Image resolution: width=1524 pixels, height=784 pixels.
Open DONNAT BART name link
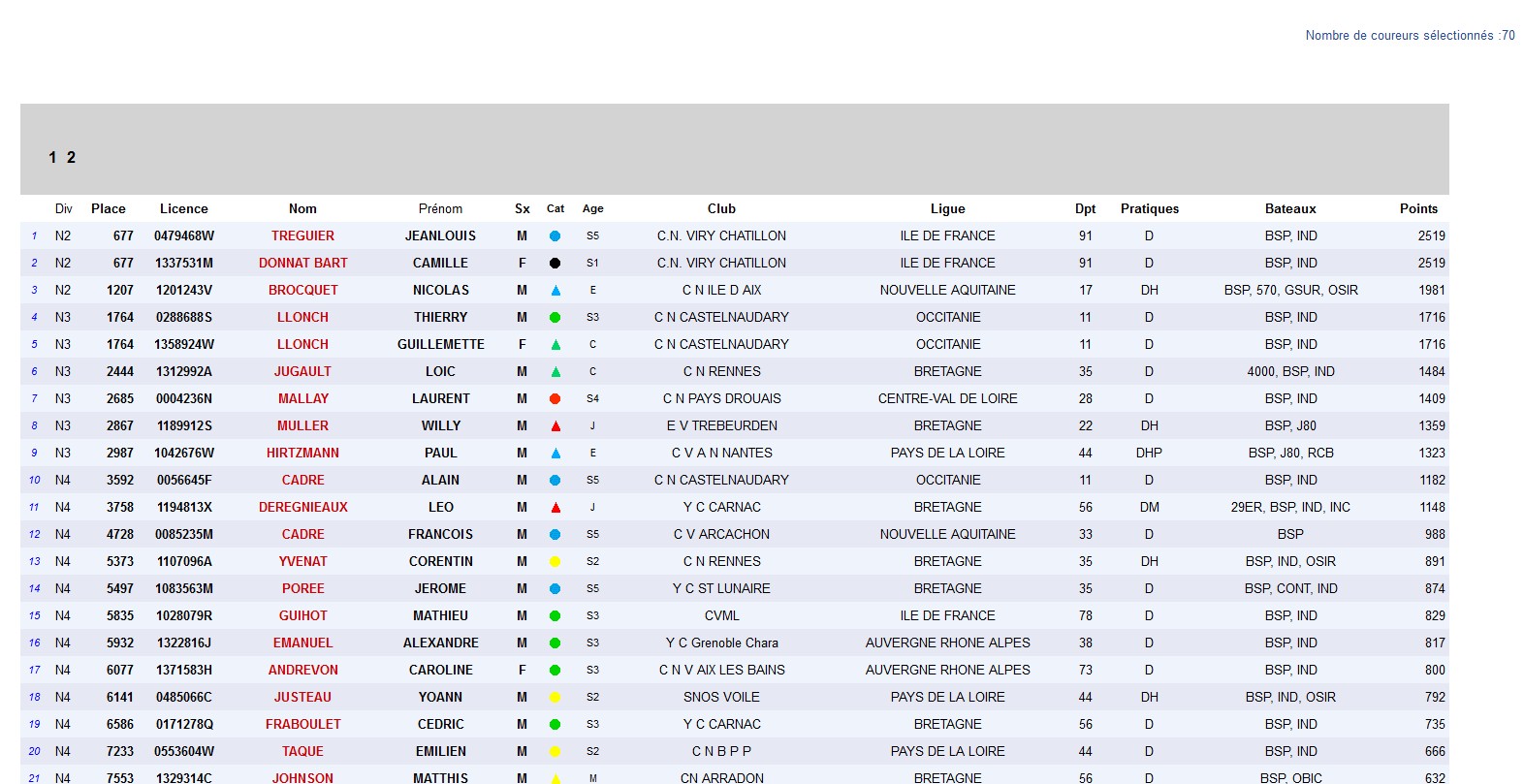(302, 263)
